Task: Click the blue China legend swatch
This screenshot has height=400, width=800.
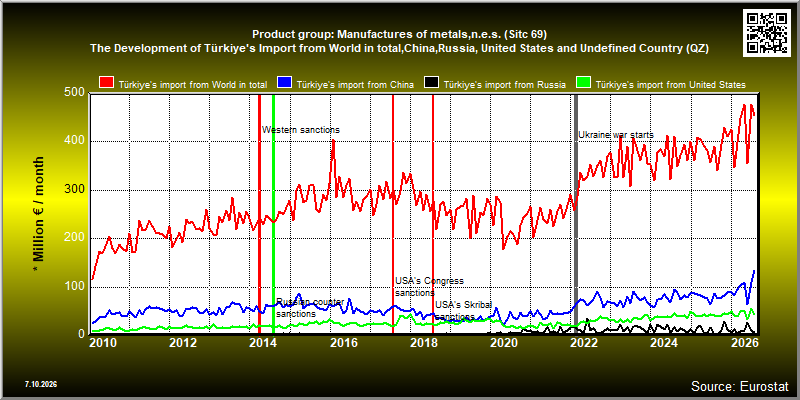Action: (x=285, y=84)
